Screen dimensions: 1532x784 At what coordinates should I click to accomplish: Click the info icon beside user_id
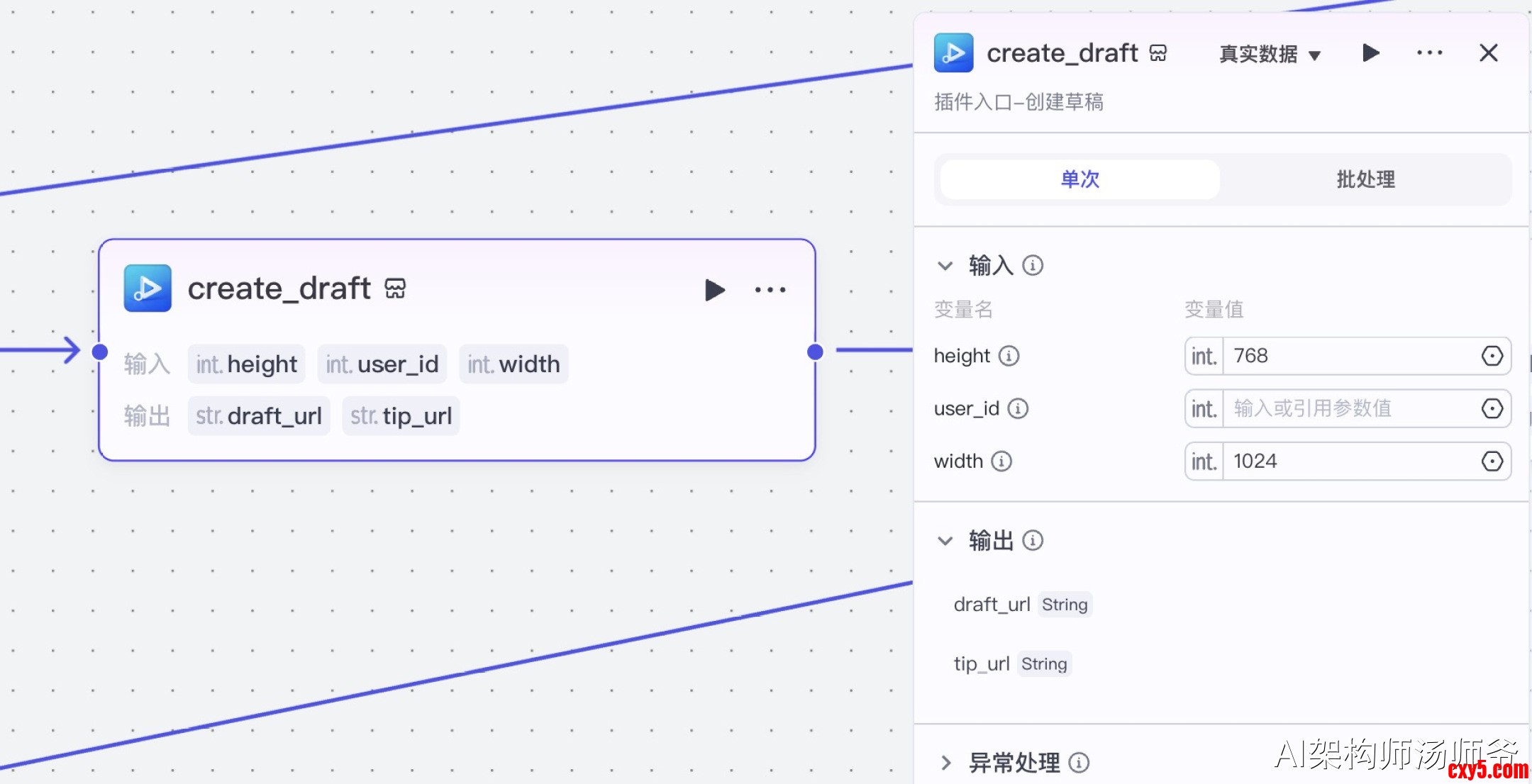click(x=1018, y=409)
